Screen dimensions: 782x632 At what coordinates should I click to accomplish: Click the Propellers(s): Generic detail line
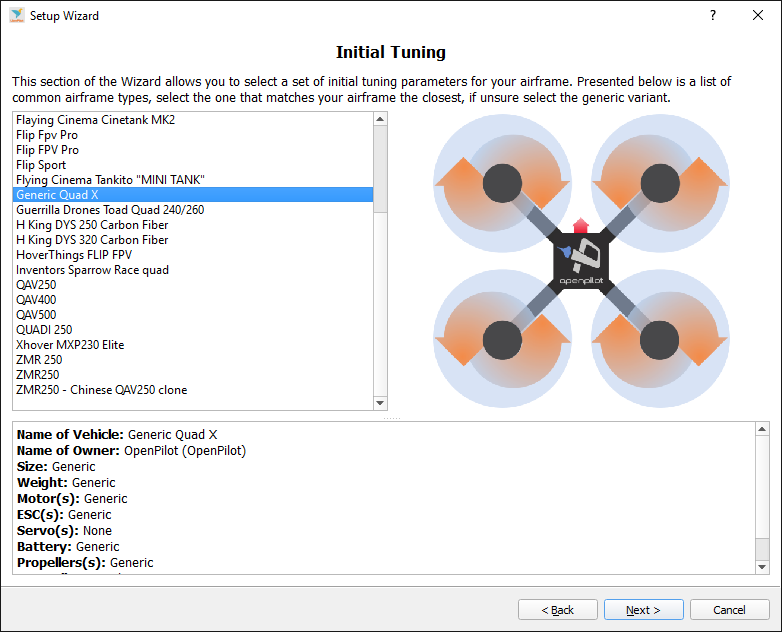pyautogui.click(x=85, y=562)
